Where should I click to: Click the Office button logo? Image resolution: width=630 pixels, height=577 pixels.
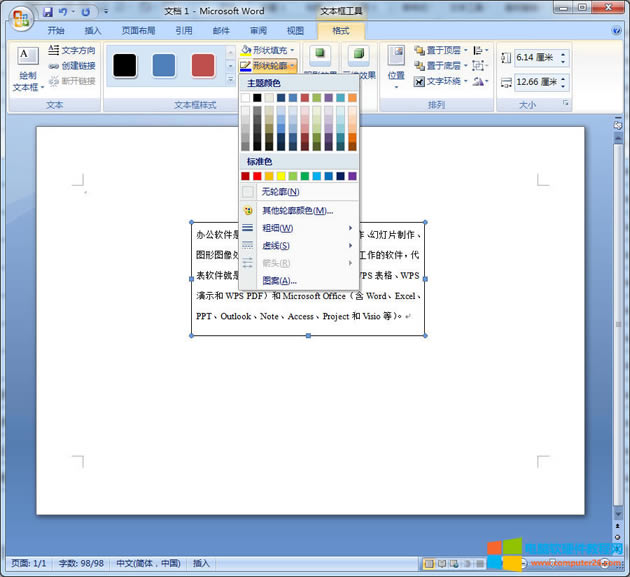(x=20, y=17)
